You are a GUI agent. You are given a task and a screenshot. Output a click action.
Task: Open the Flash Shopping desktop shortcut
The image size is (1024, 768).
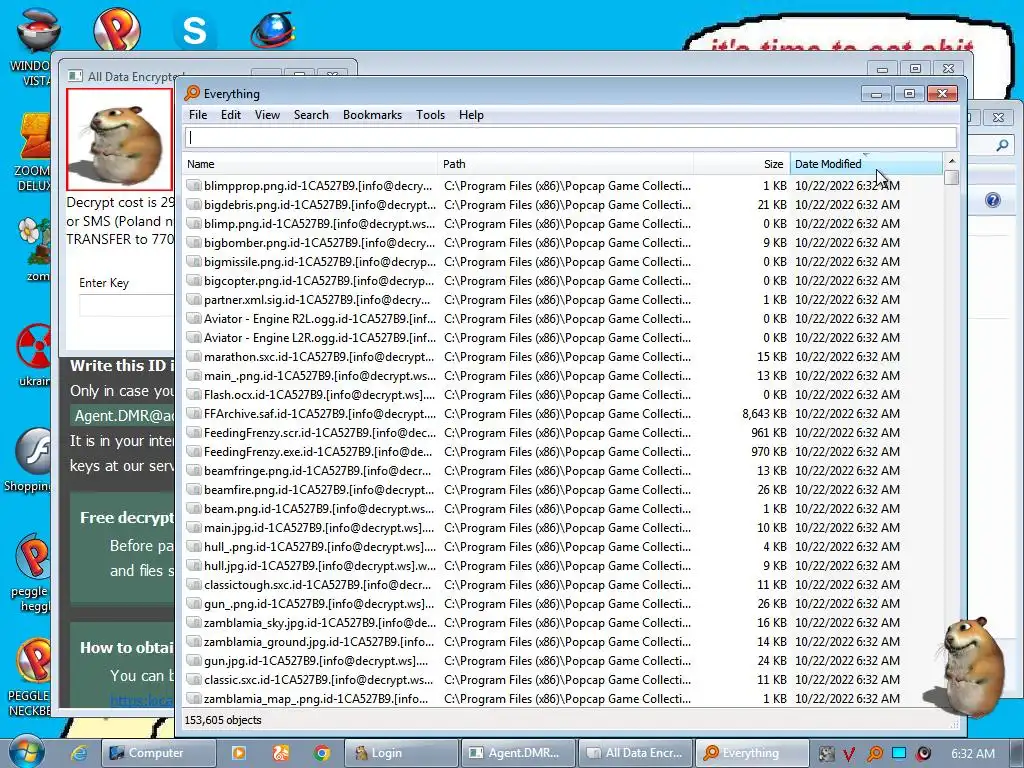coord(30,460)
